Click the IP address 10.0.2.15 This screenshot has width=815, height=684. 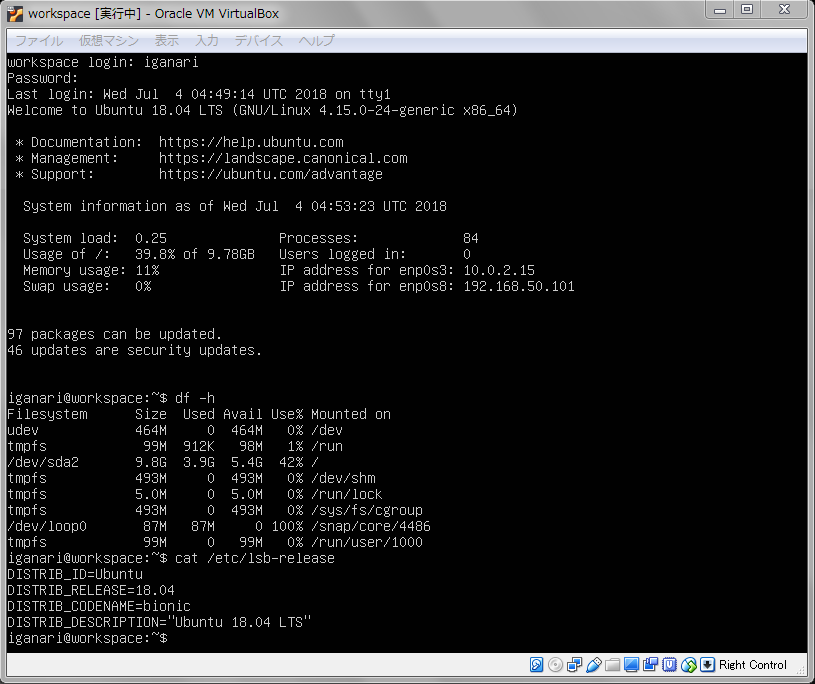point(499,270)
